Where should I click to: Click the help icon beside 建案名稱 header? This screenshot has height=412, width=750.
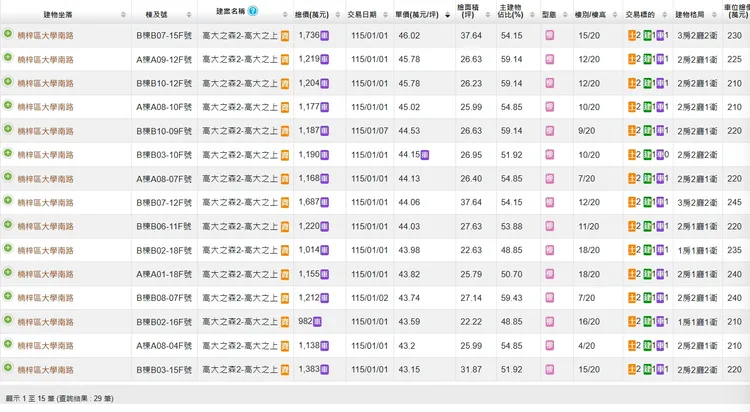point(253,11)
